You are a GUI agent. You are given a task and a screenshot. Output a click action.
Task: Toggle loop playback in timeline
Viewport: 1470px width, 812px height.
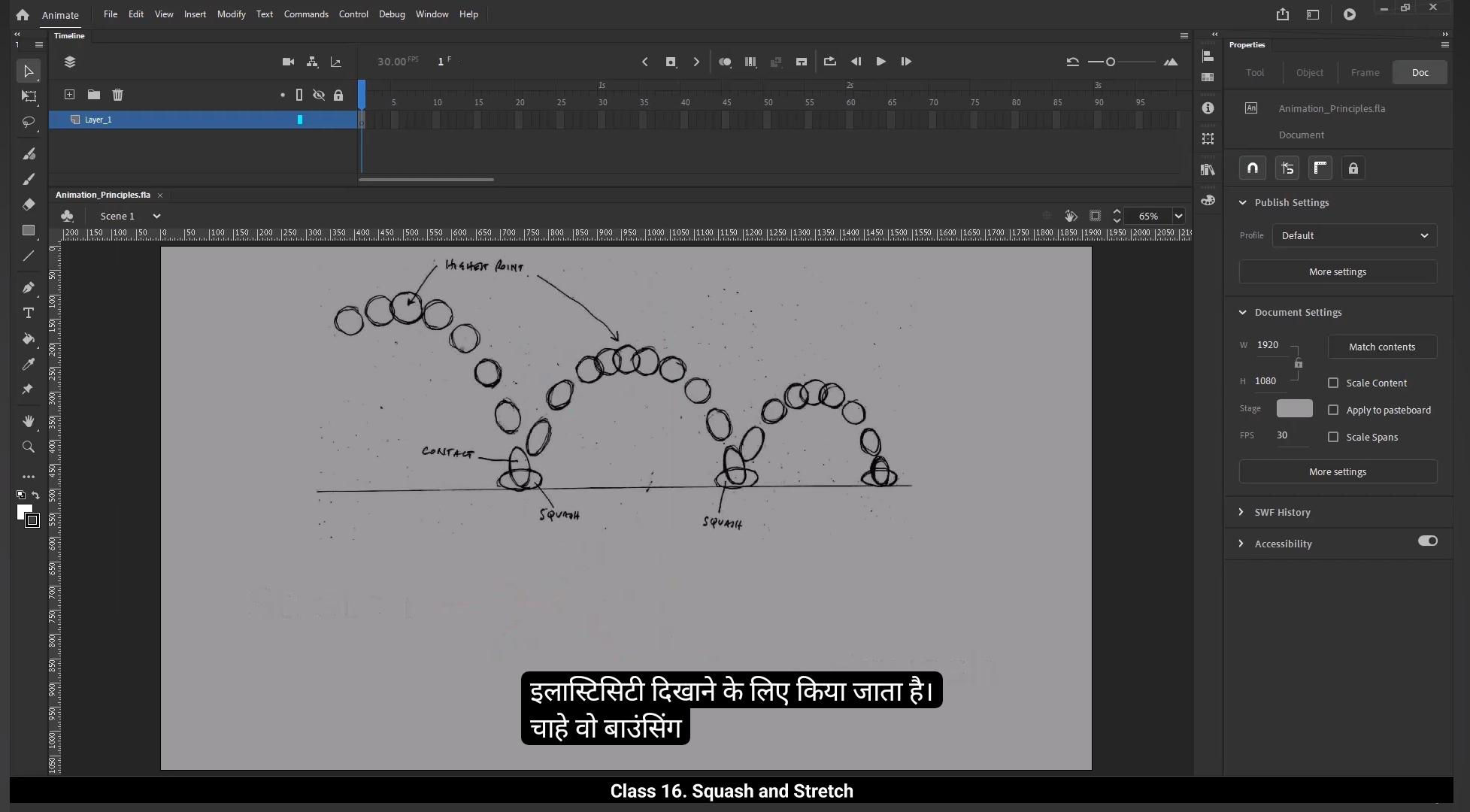(x=830, y=62)
